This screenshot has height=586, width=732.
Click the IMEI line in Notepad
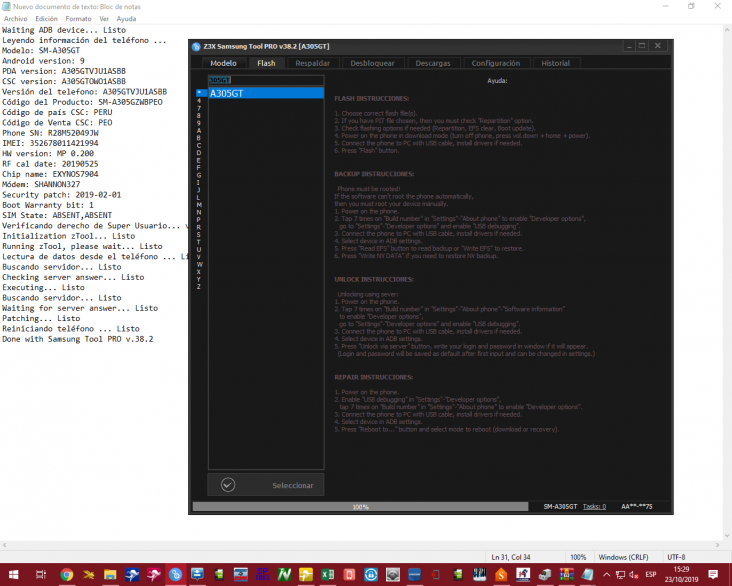point(50,143)
